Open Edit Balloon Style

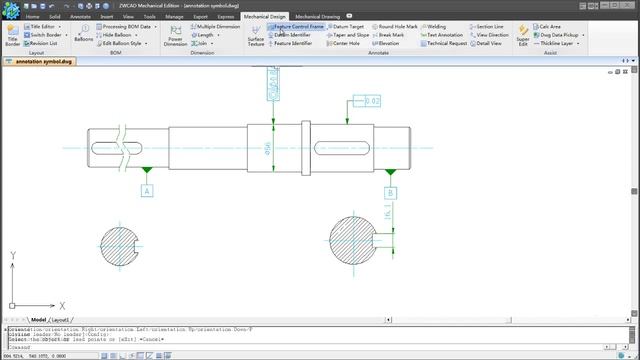point(119,43)
